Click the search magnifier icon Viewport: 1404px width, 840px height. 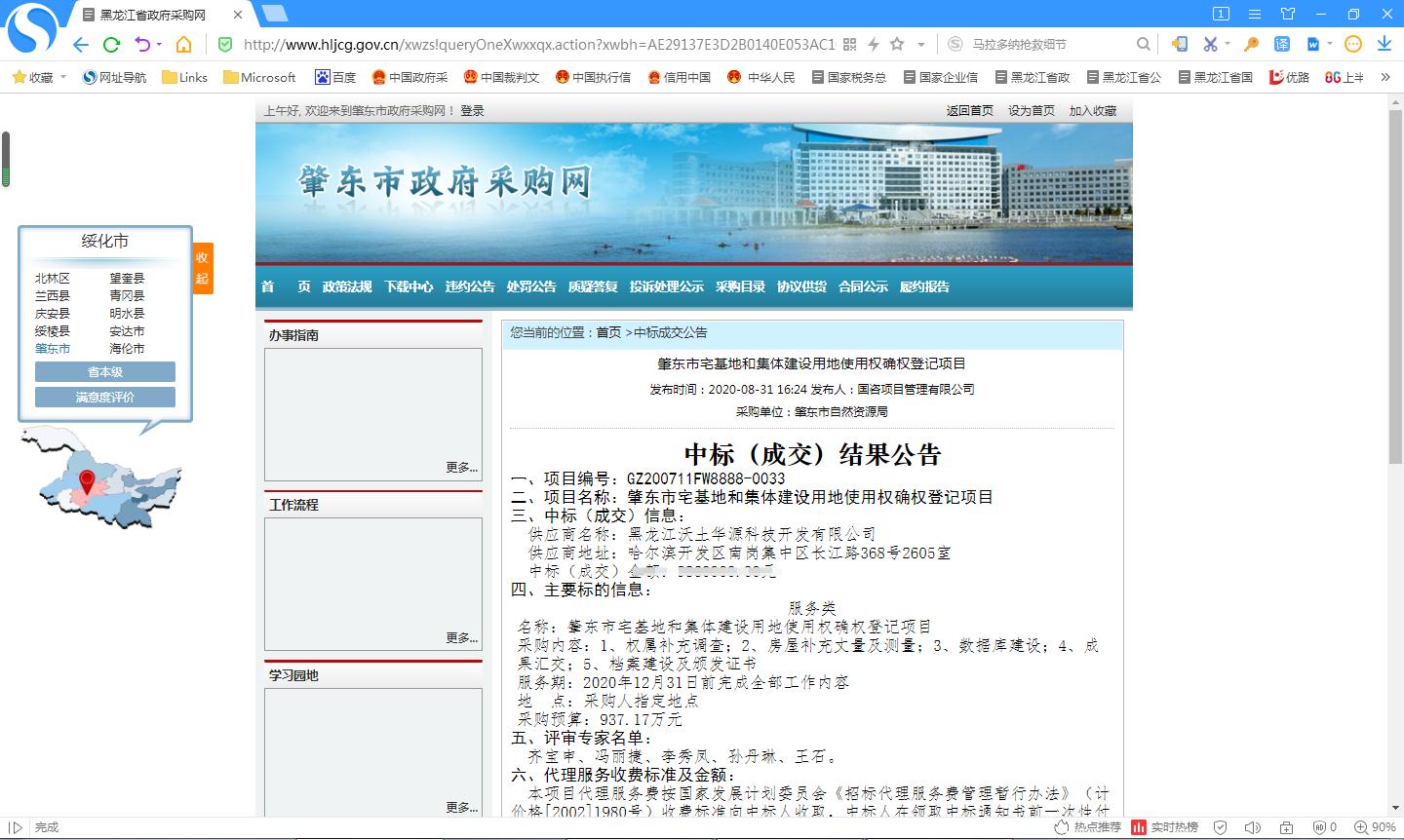pyautogui.click(x=1144, y=44)
